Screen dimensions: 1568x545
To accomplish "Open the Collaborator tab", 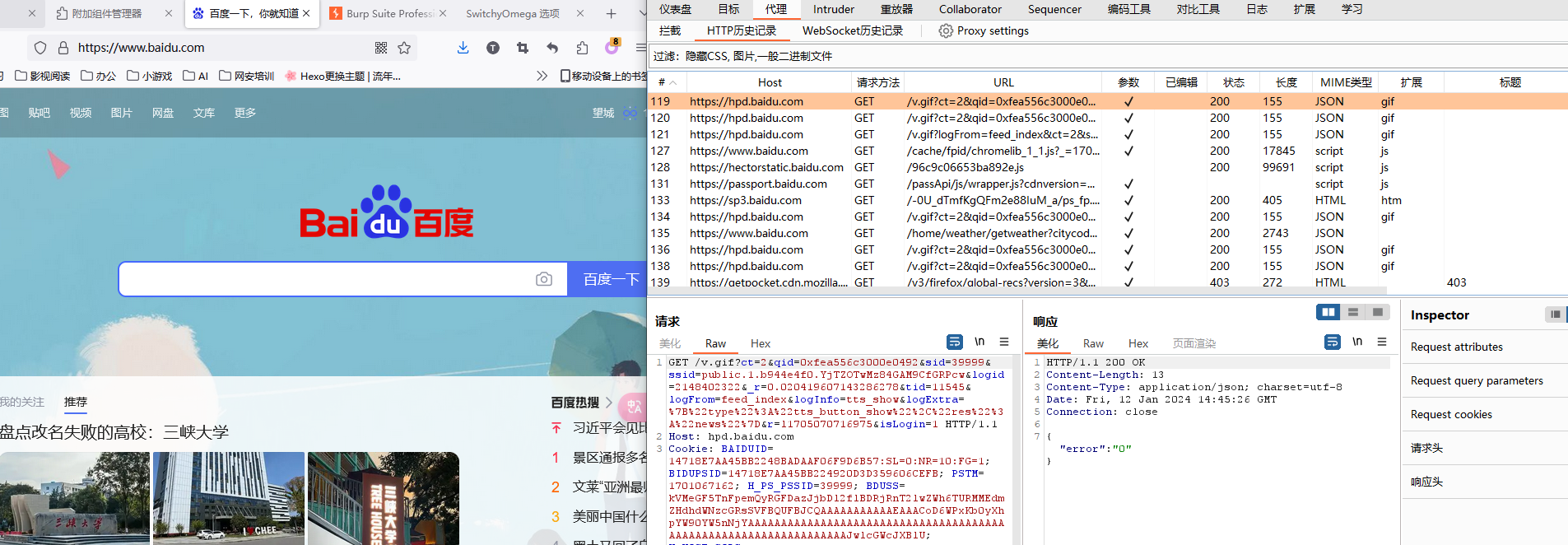I will pos(970,9).
